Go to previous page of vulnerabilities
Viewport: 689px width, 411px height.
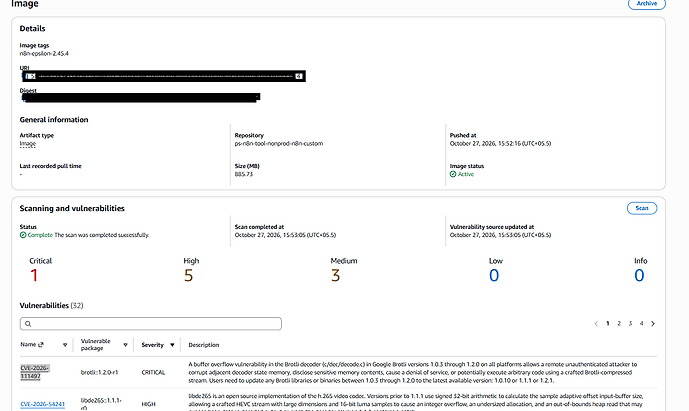tap(596, 324)
